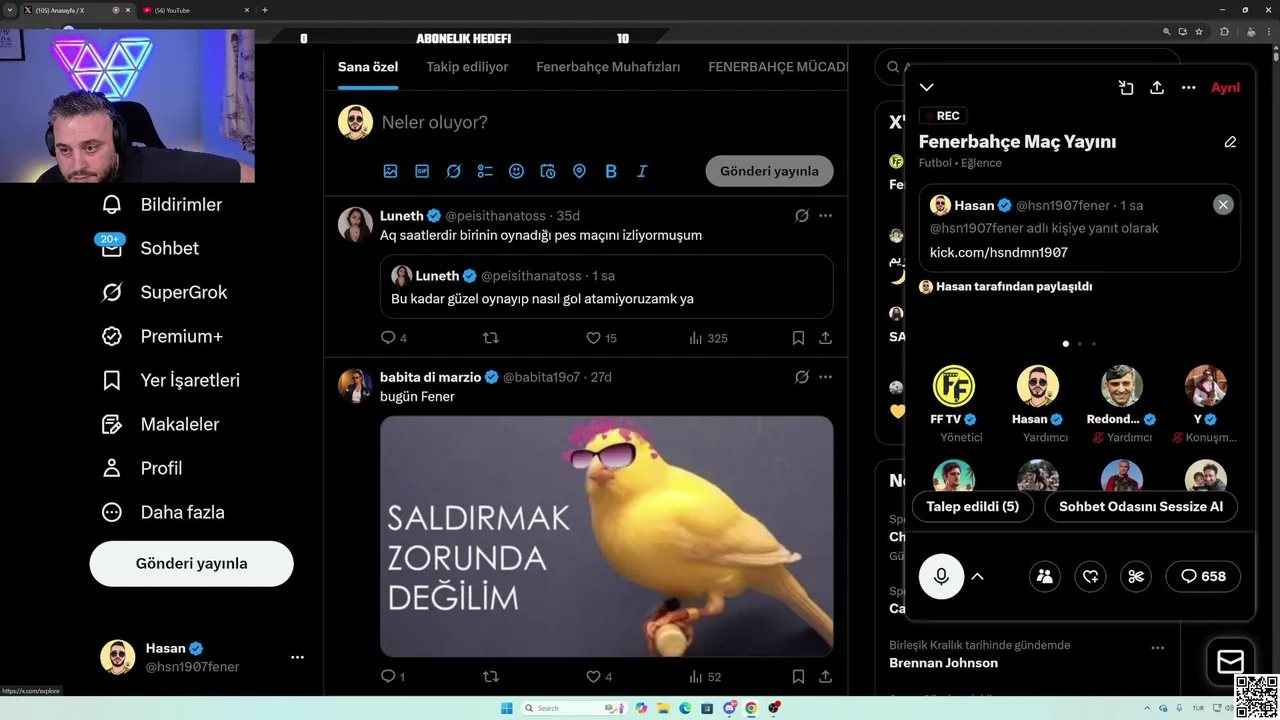Click the disabled composer Gönderi yayınla button
This screenshot has width=1280, height=720.
click(x=769, y=171)
